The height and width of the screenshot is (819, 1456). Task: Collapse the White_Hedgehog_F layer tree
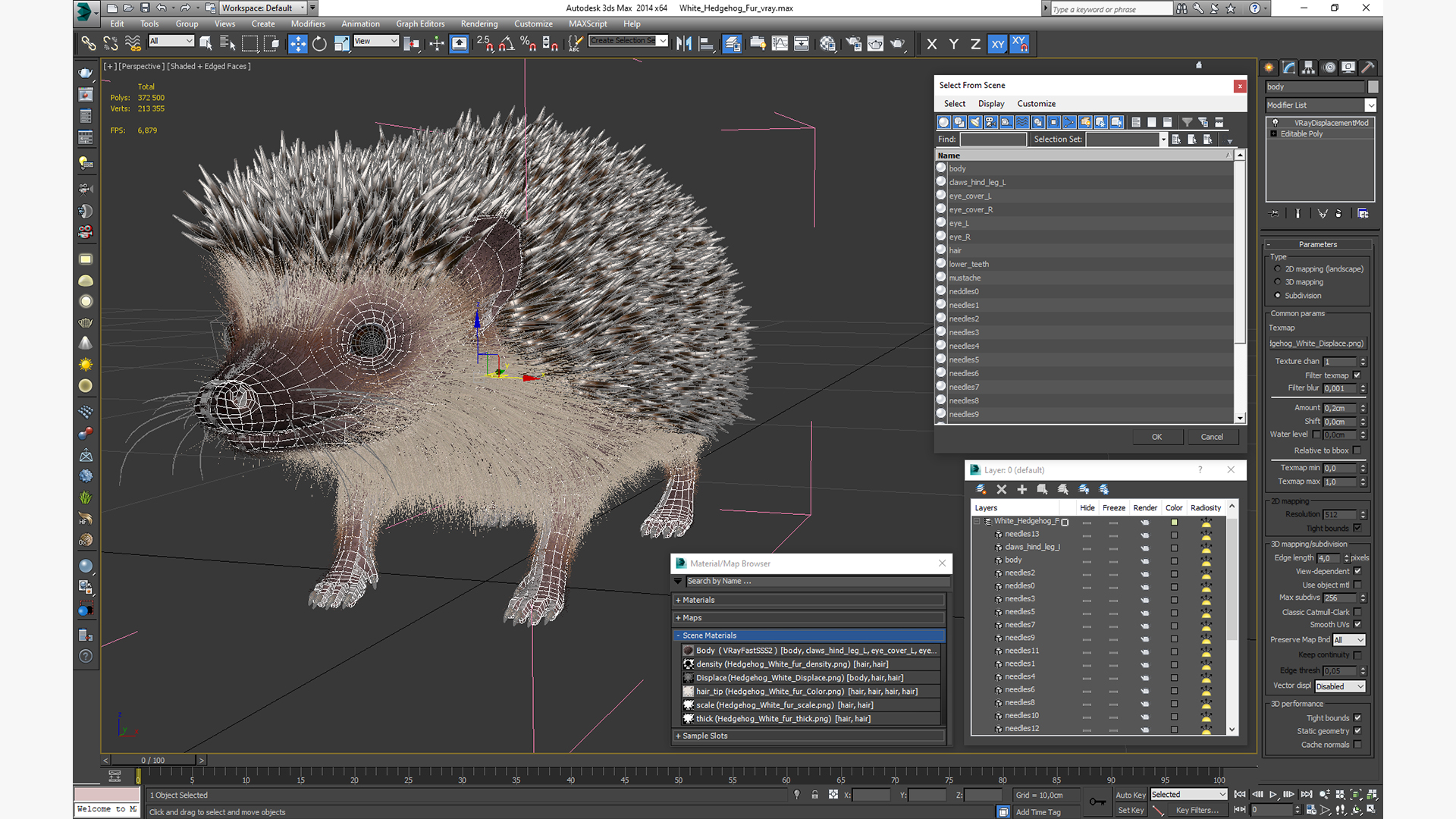[977, 521]
